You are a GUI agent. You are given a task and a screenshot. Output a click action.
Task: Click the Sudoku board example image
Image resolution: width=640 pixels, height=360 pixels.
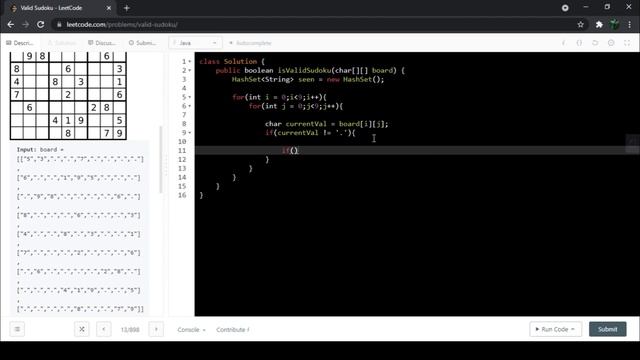pos(68,96)
